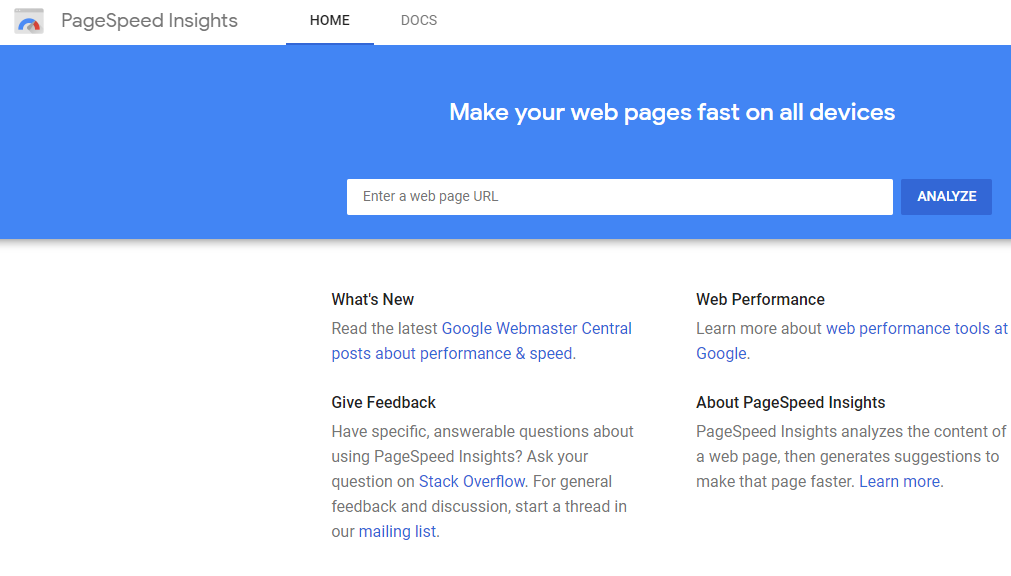
Task: Open the DOCS tab
Action: pyautogui.click(x=419, y=21)
